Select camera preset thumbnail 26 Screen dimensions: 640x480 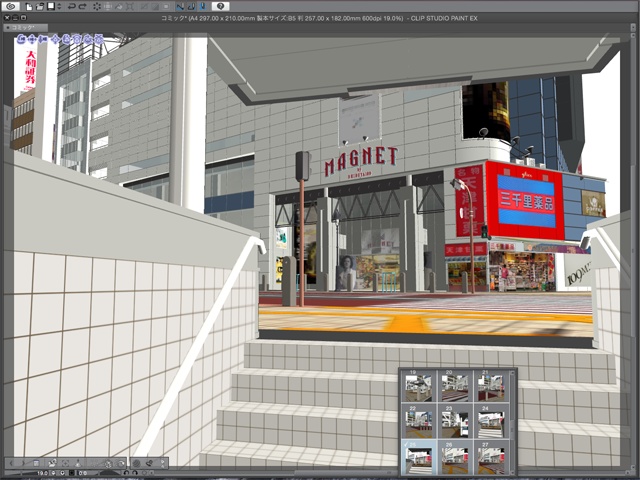[455, 457]
